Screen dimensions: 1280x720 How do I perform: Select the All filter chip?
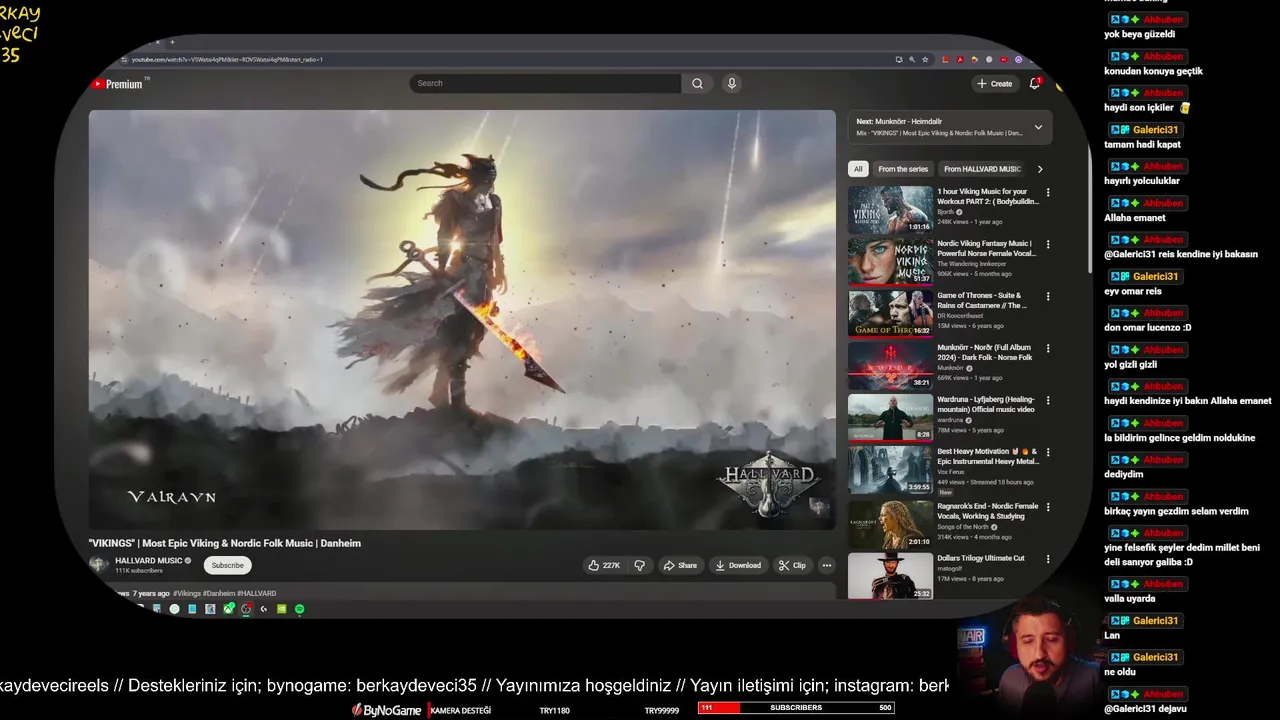tap(858, 169)
